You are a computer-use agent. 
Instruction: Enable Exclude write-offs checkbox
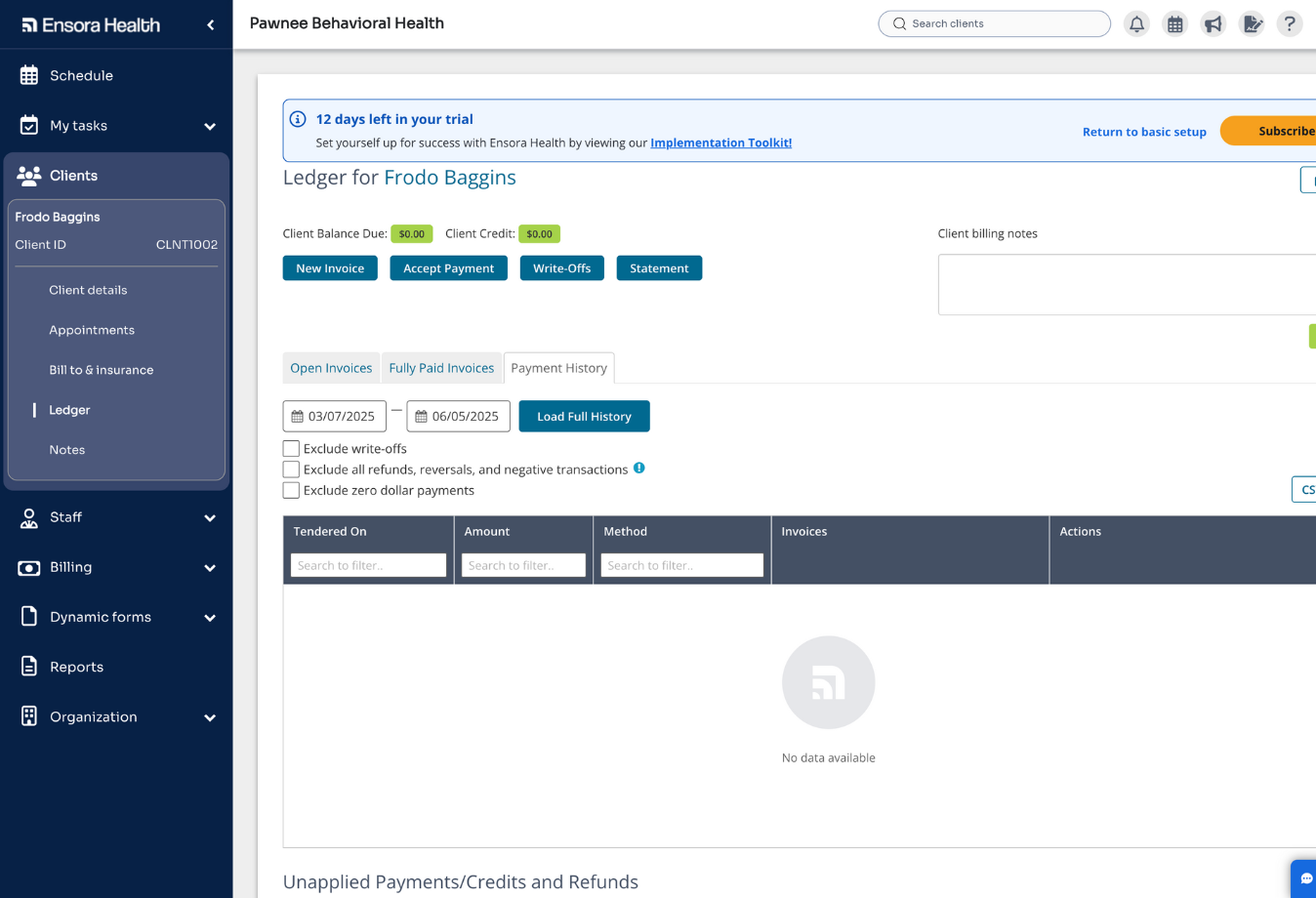291,449
